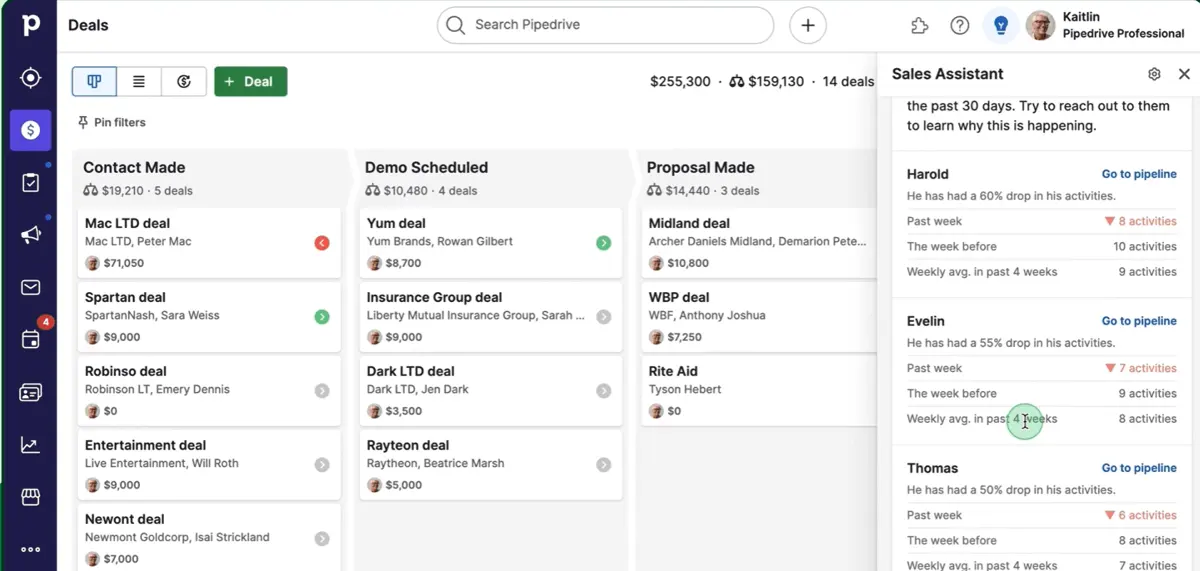Click Thomas's '6 activities' past week value
The width and height of the screenshot is (1200, 571).
click(x=1140, y=515)
